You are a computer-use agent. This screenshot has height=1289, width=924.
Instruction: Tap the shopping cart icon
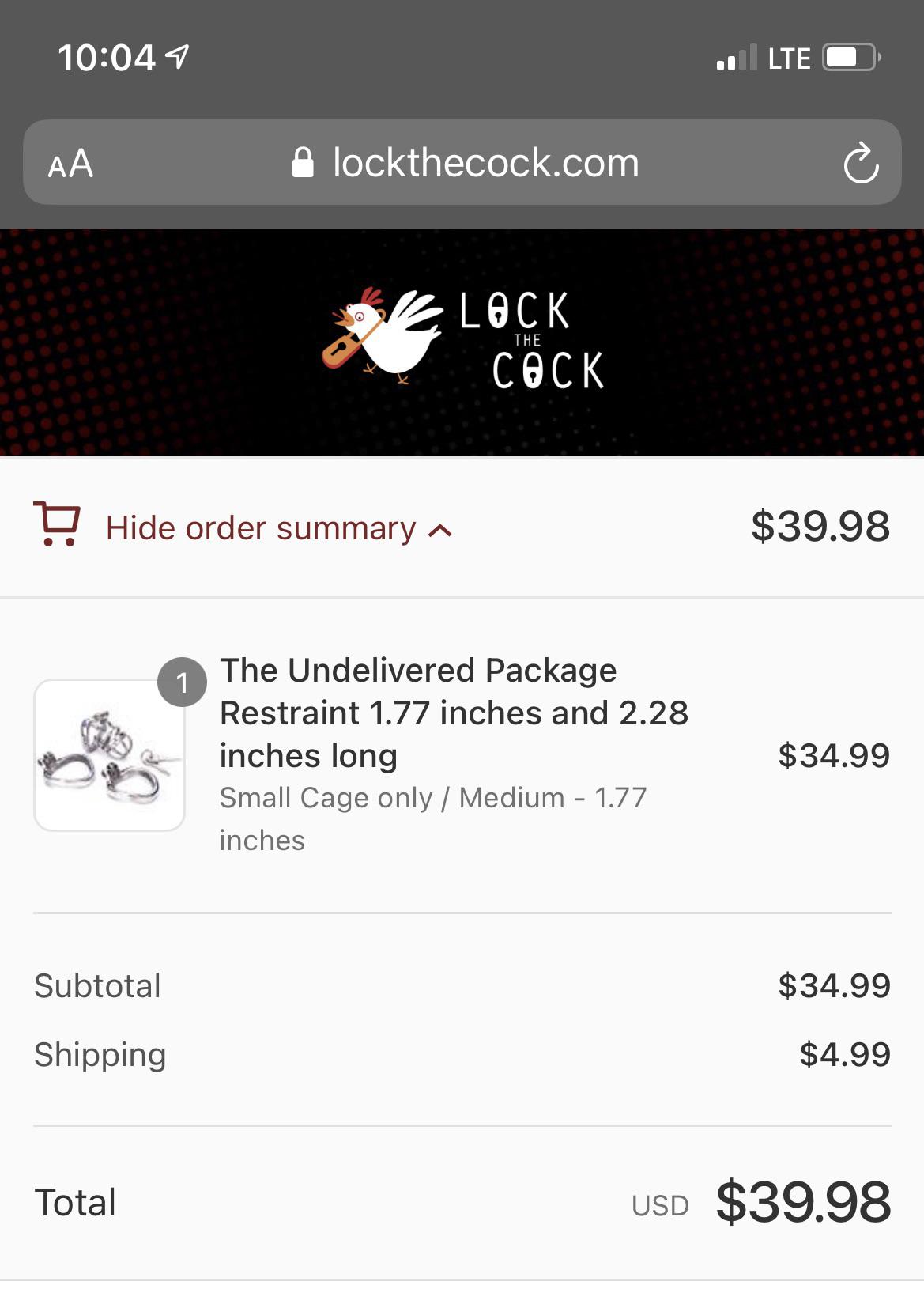click(x=57, y=524)
